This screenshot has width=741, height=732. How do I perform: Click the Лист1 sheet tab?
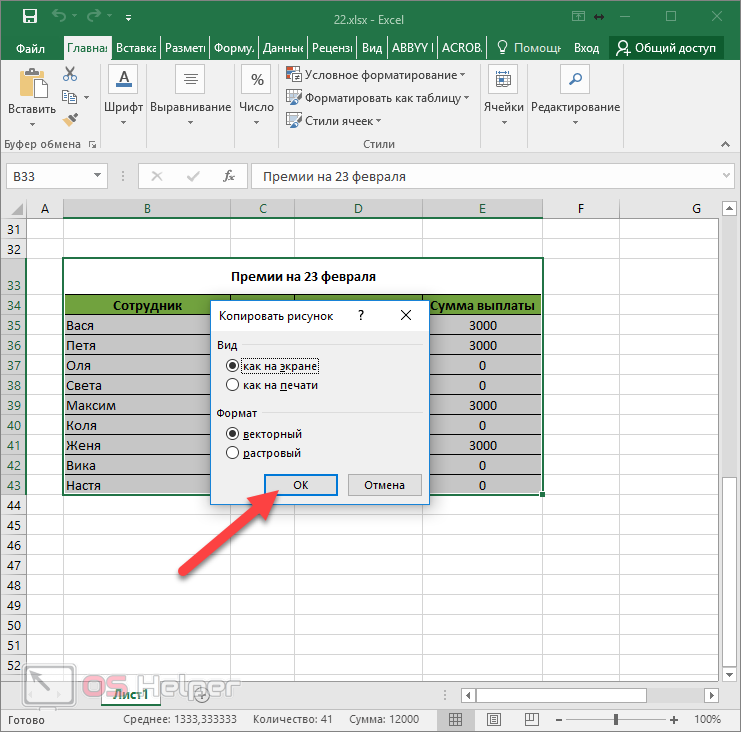tap(131, 694)
